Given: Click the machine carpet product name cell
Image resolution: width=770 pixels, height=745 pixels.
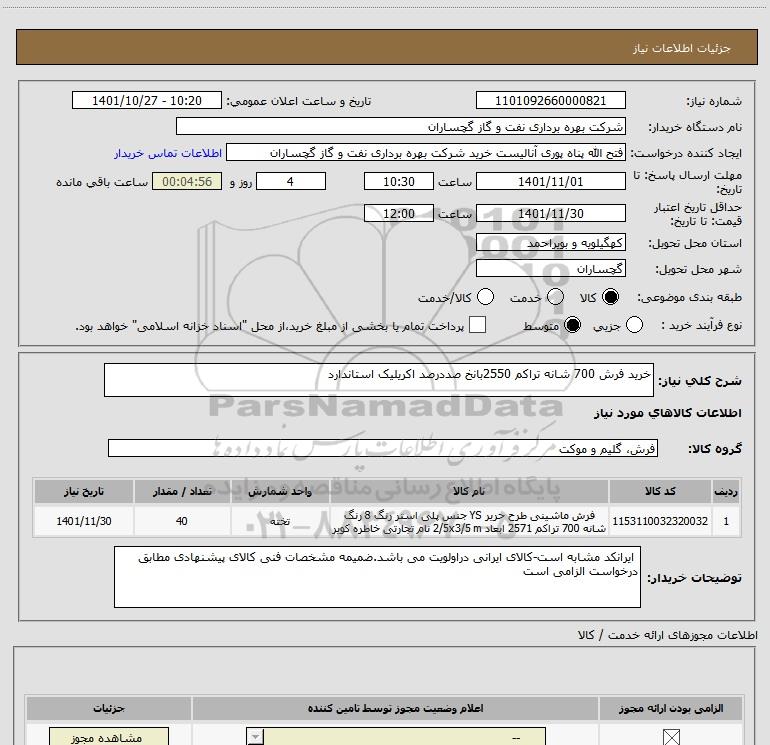Looking at the screenshot, I should click(469, 521).
